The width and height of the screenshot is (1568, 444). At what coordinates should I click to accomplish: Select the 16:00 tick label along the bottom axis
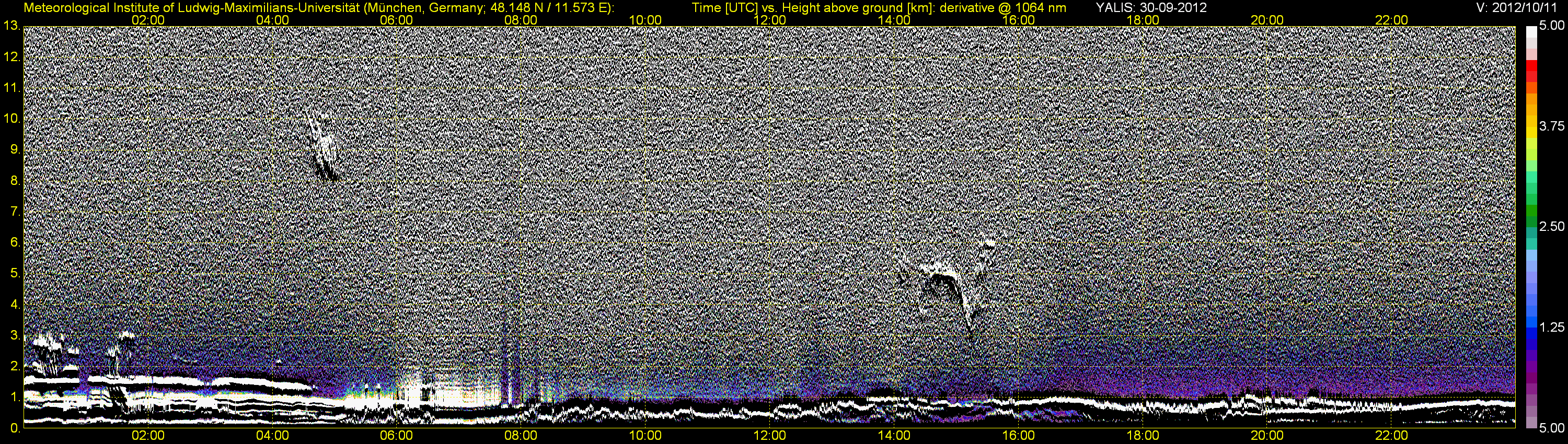[1018, 436]
